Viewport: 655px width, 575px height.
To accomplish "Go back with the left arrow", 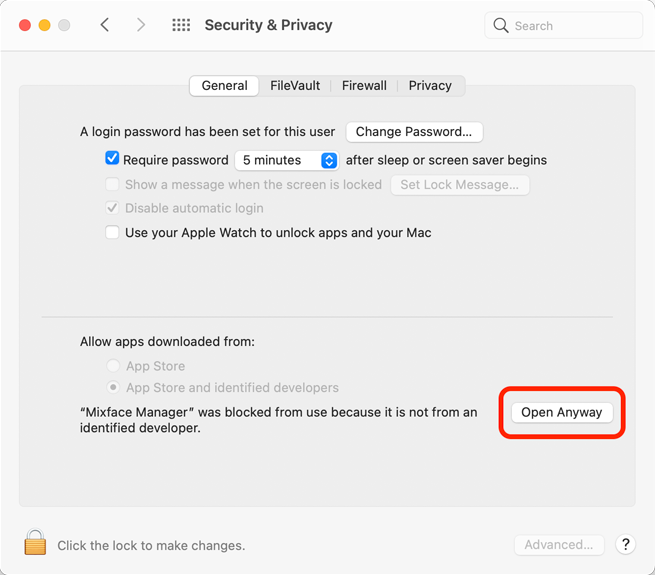I will 105,25.
